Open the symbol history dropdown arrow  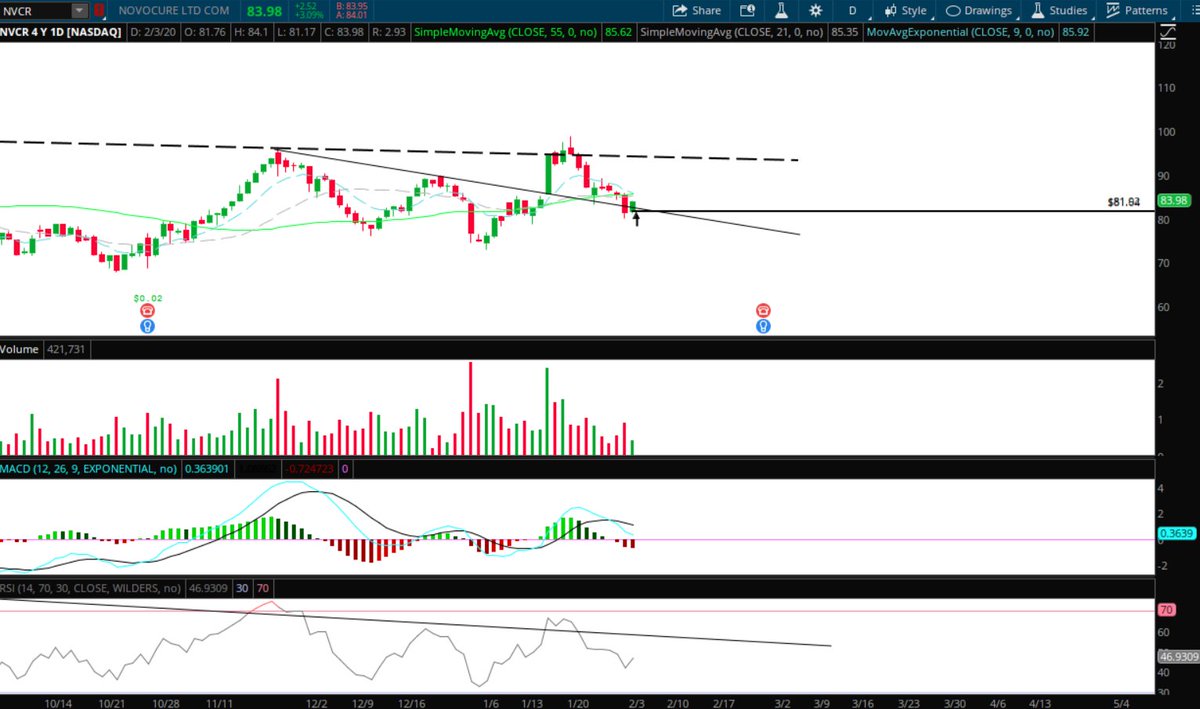(x=79, y=10)
